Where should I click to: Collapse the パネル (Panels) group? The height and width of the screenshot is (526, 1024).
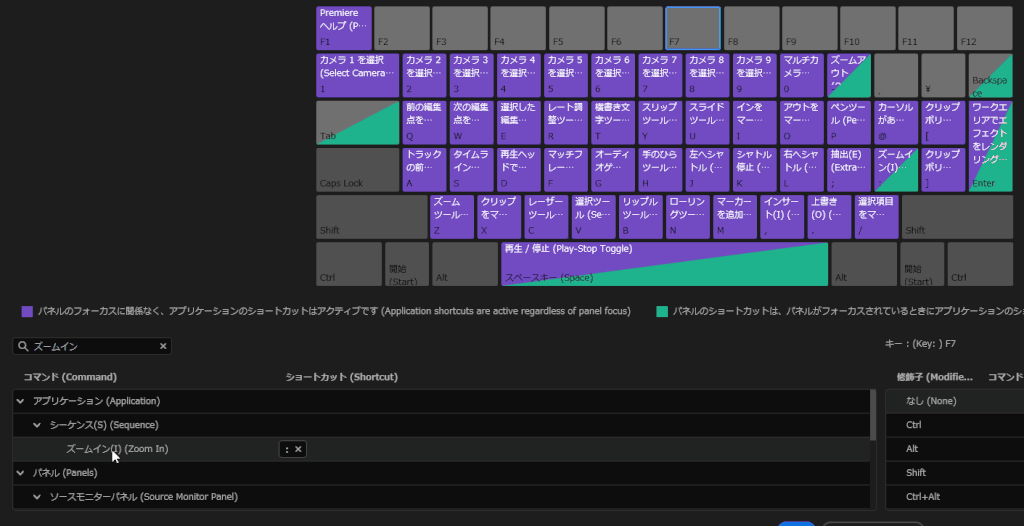point(21,473)
